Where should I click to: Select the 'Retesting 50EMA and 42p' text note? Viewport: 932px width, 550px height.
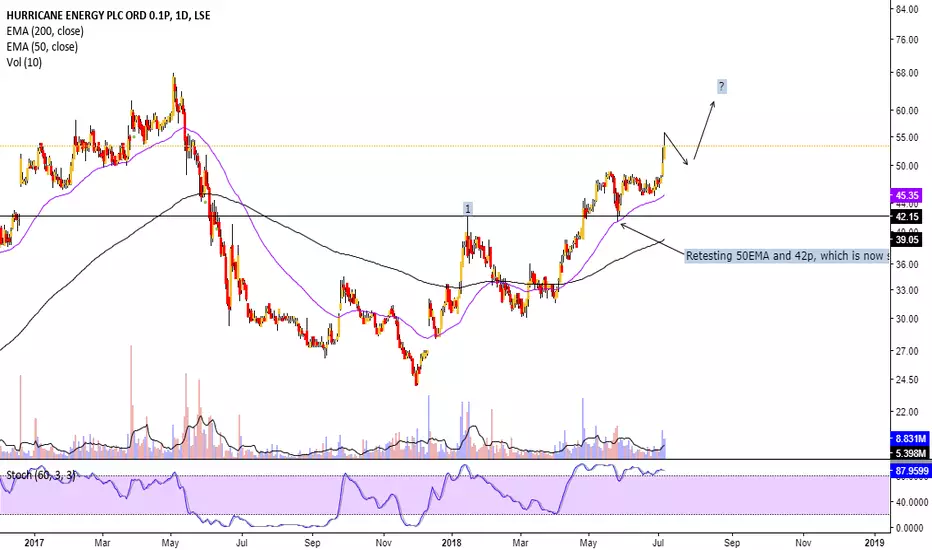pyautogui.click(x=787, y=256)
